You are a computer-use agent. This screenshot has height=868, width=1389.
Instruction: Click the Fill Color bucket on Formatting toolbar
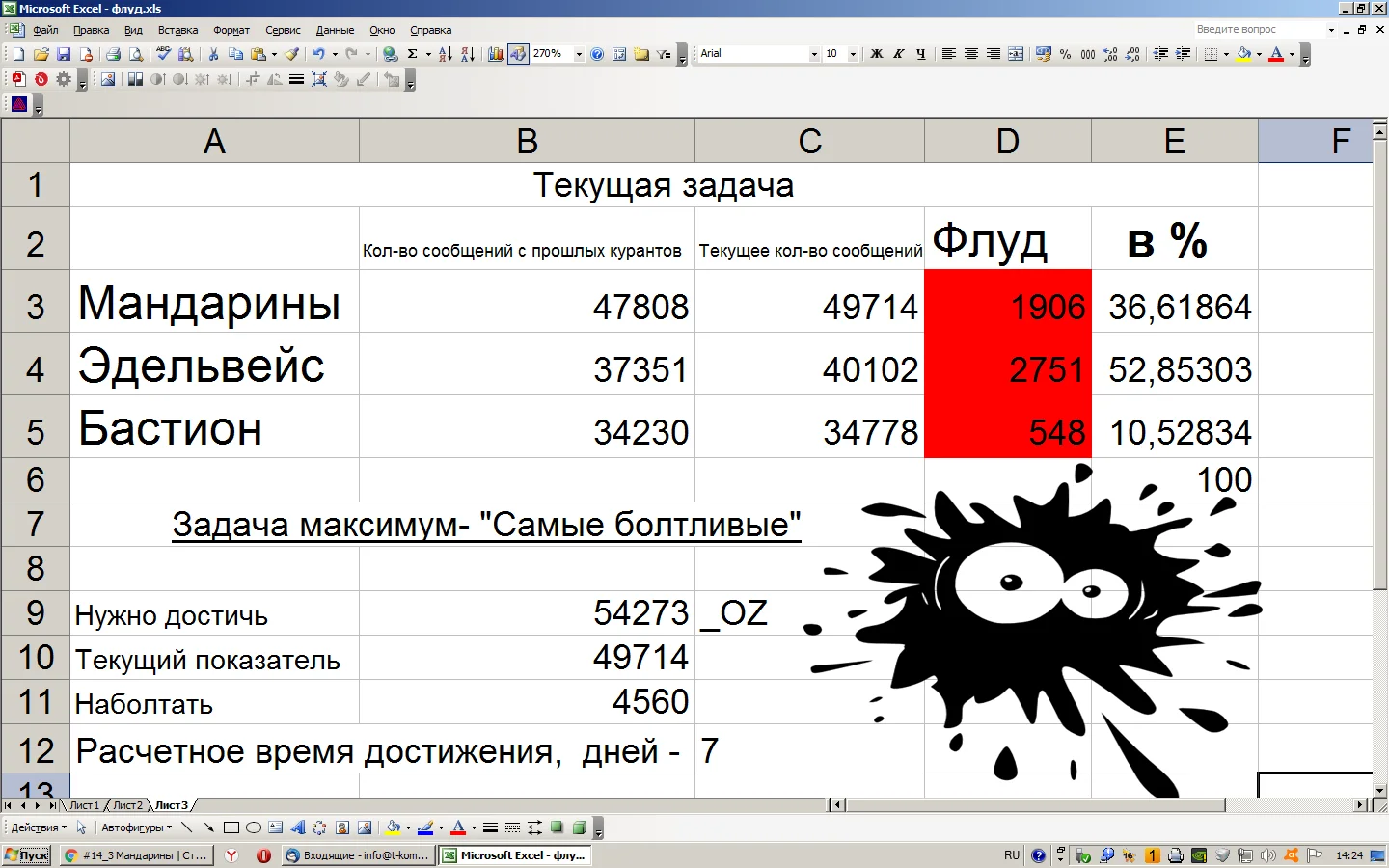[1244, 54]
